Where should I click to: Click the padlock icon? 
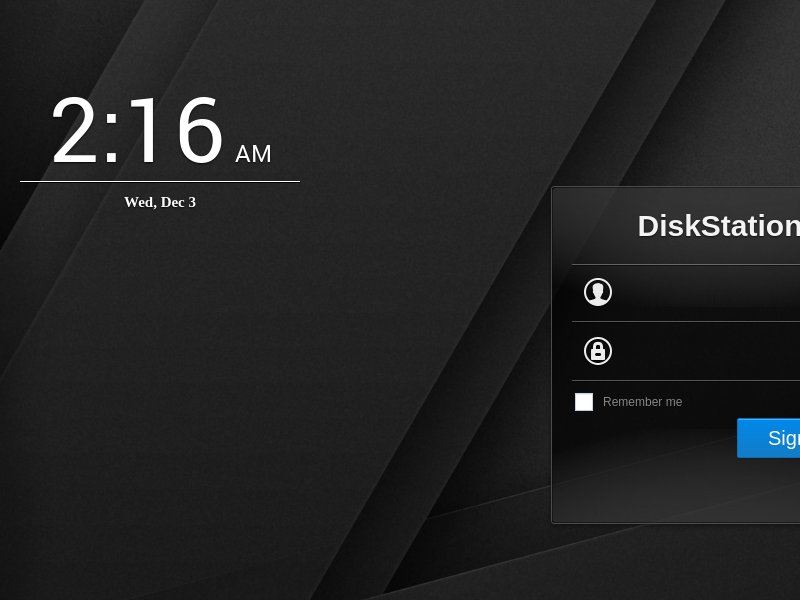tap(598, 351)
